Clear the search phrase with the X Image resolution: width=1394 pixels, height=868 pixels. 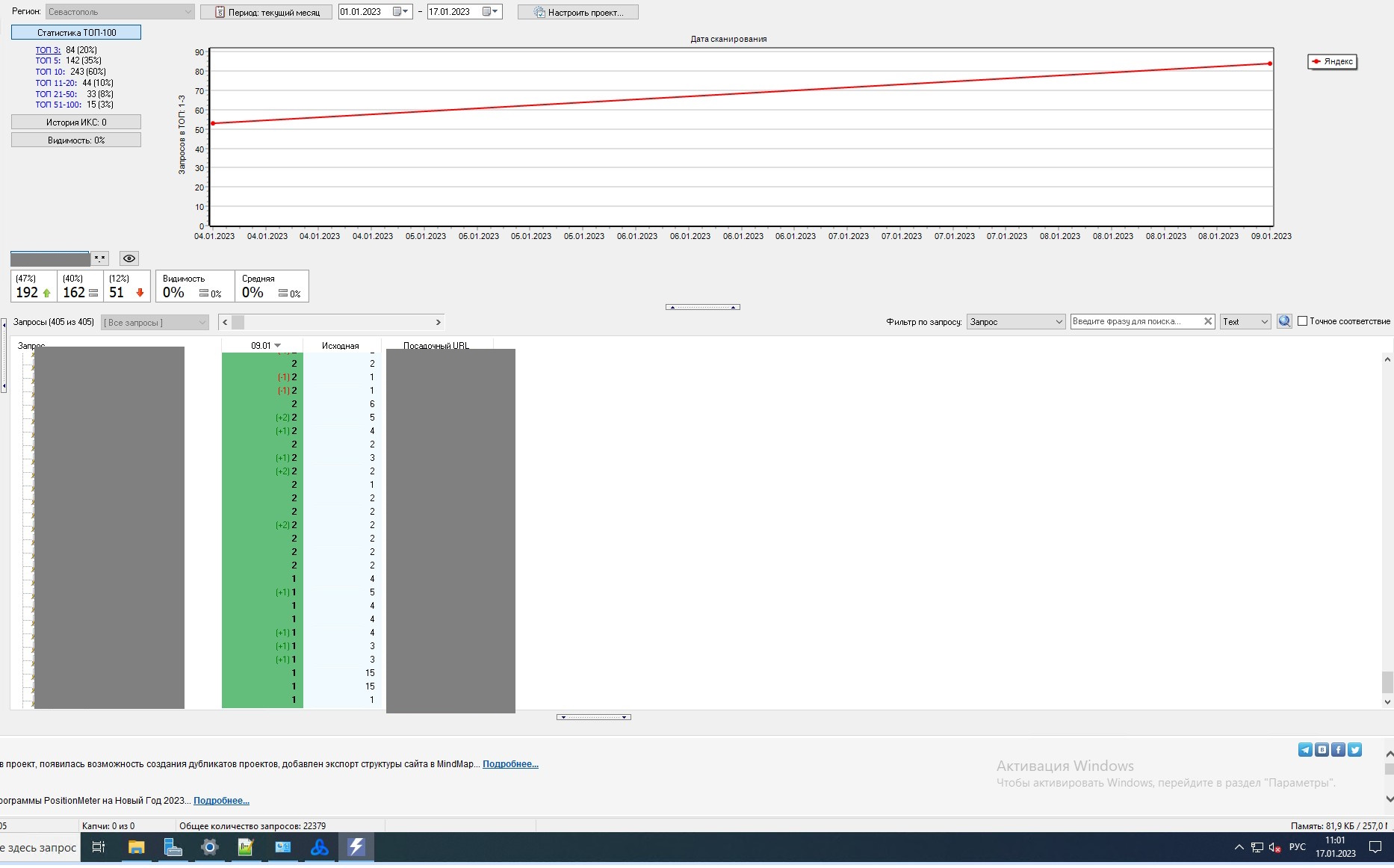(x=1207, y=321)
